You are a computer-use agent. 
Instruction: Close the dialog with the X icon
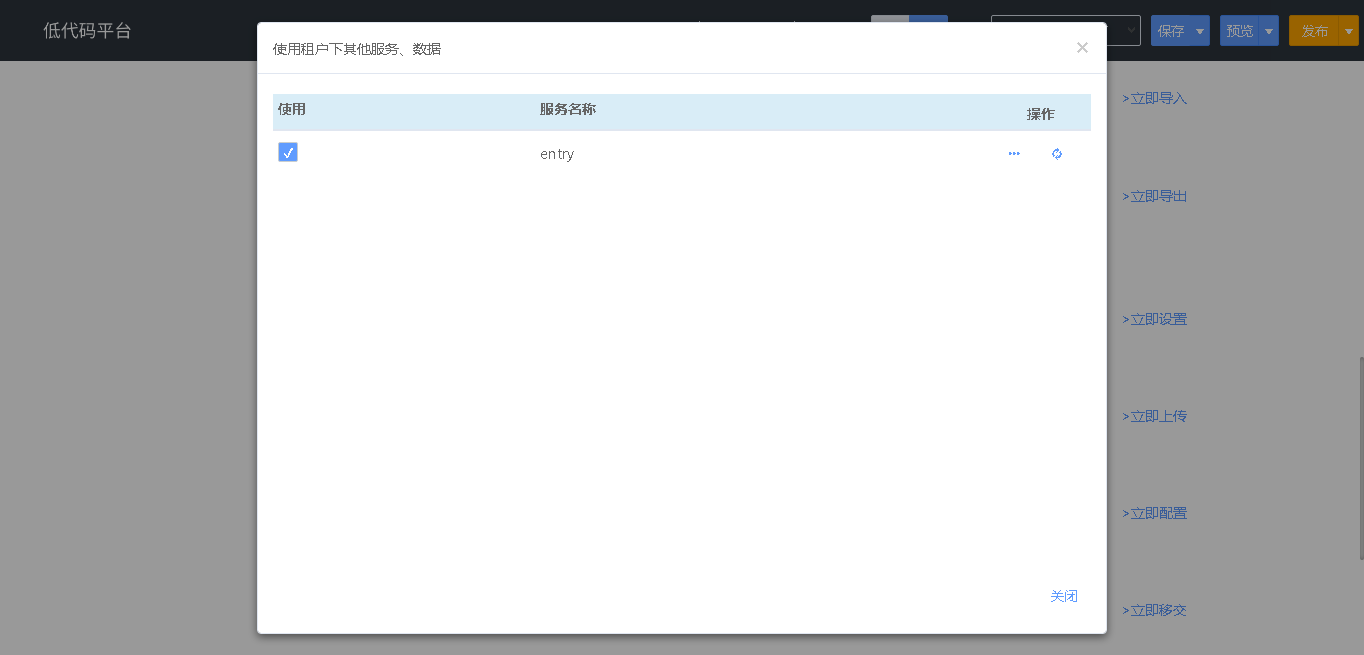pyautogui.click(x=1082, y=48)
